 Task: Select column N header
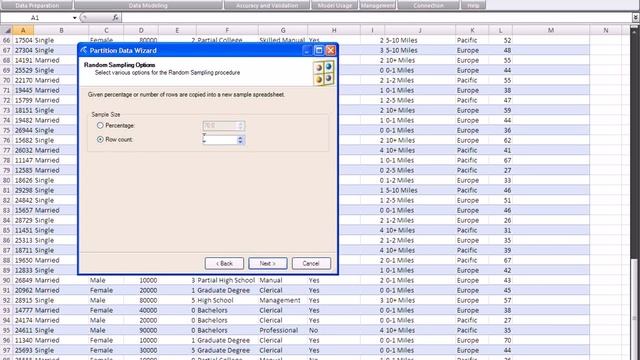[x=606, y=30]
